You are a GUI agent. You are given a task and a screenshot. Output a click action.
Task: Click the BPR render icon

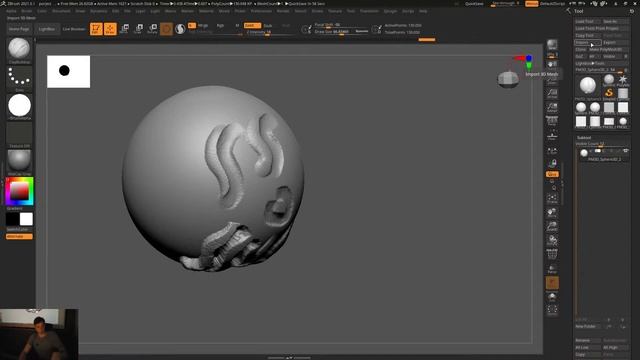coord(552,44)
